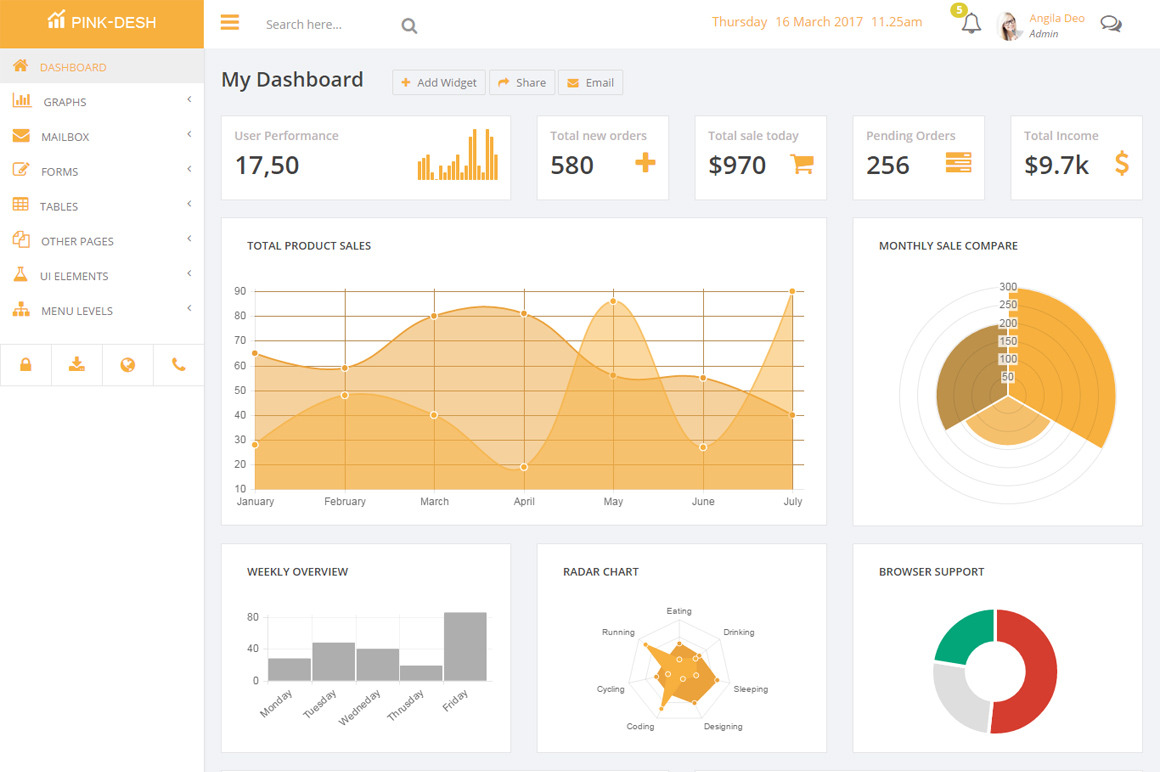The height and width of the screenshot is (772, 1160).
Task: Expand the Tables menu section
Action: pos(59,206)
